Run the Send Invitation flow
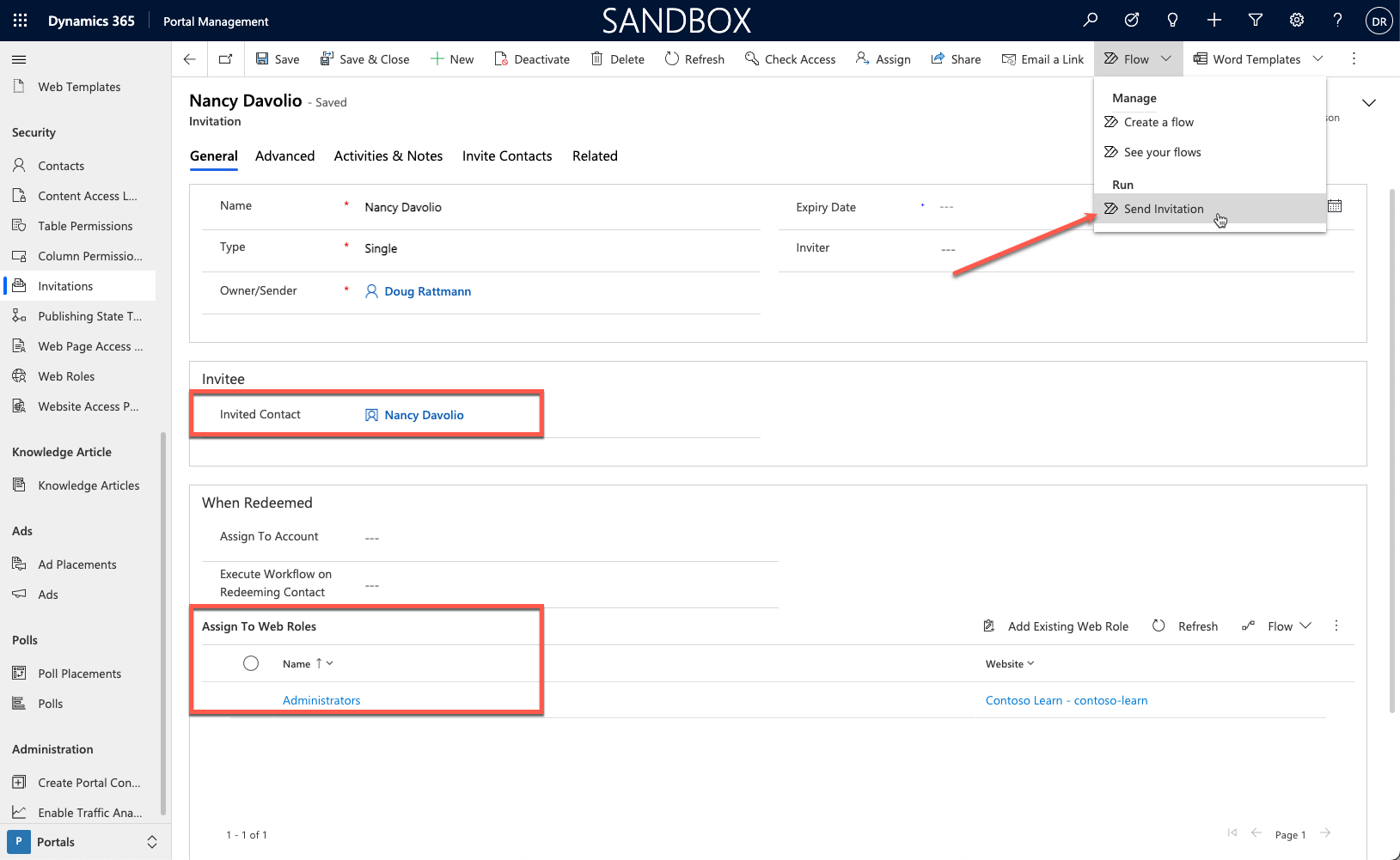 (x=1210, y=209)
